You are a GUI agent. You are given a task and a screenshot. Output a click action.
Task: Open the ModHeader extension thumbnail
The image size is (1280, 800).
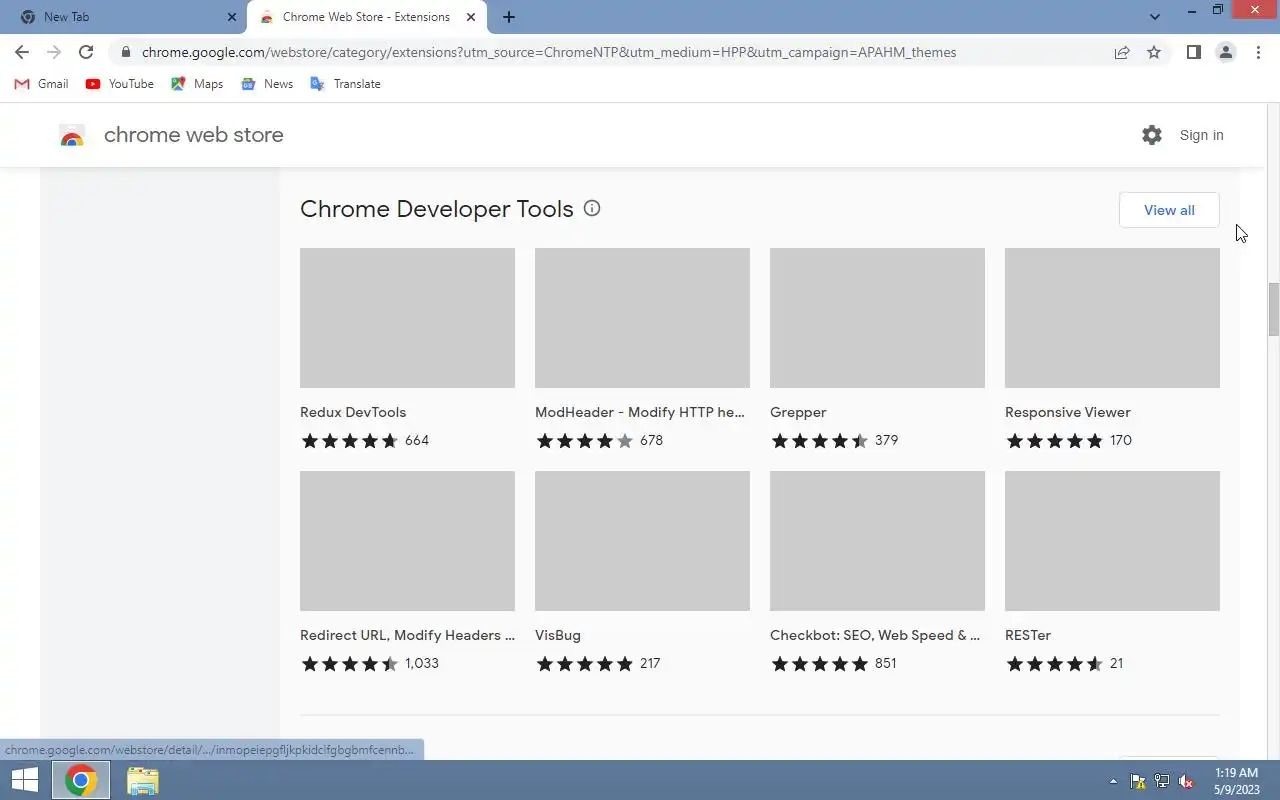pos(642,318)
